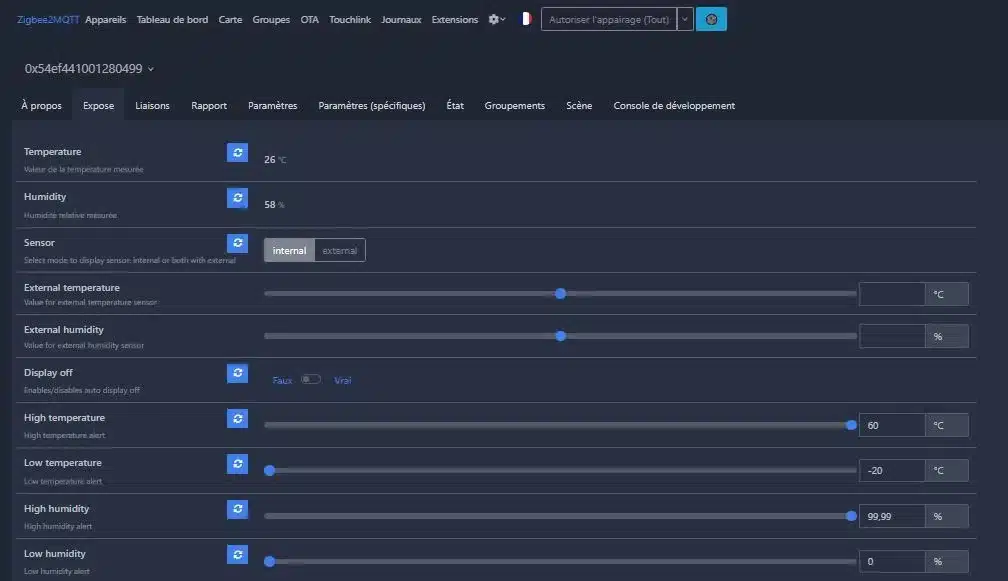This screenshot has width=1008, height=581.
Task: Click Autoriser l'appairage (Tout) button
Action: (609, 19)
